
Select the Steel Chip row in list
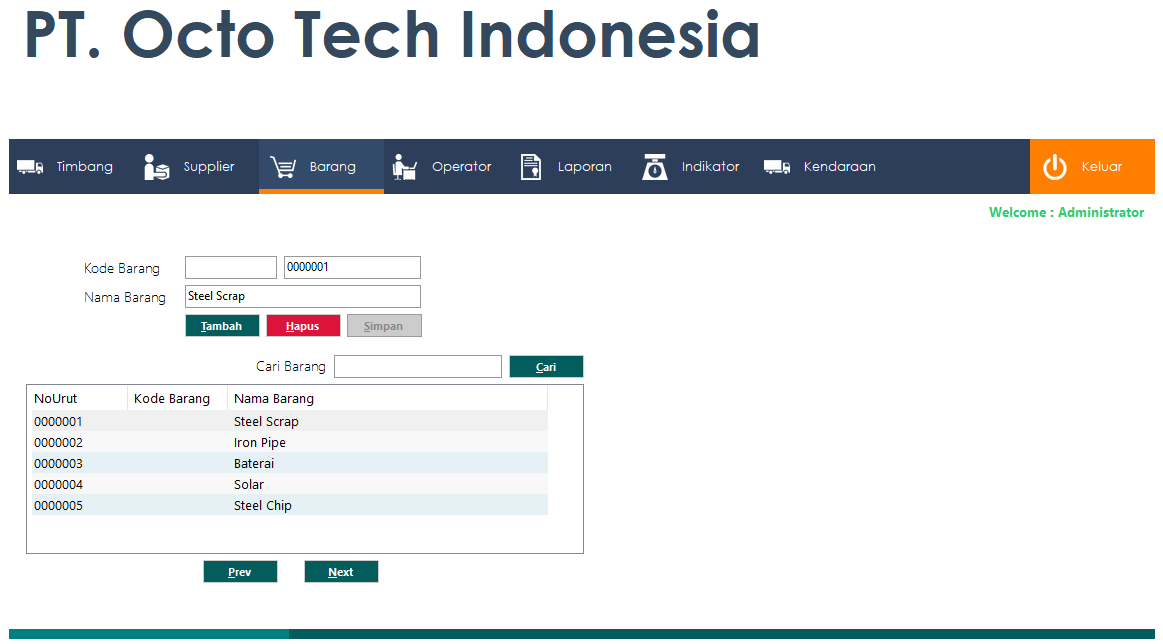tap(289, 505)
